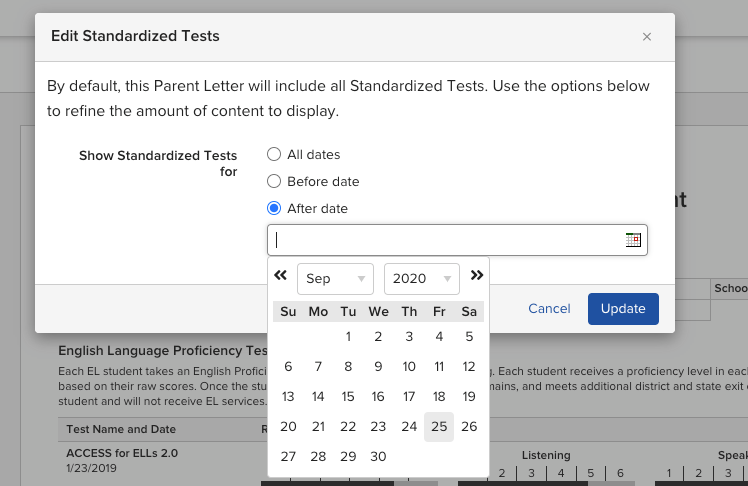Pick September 24 in the calendar
The height and width of the screenshot is (486, 748).
[x=409, y=427]
